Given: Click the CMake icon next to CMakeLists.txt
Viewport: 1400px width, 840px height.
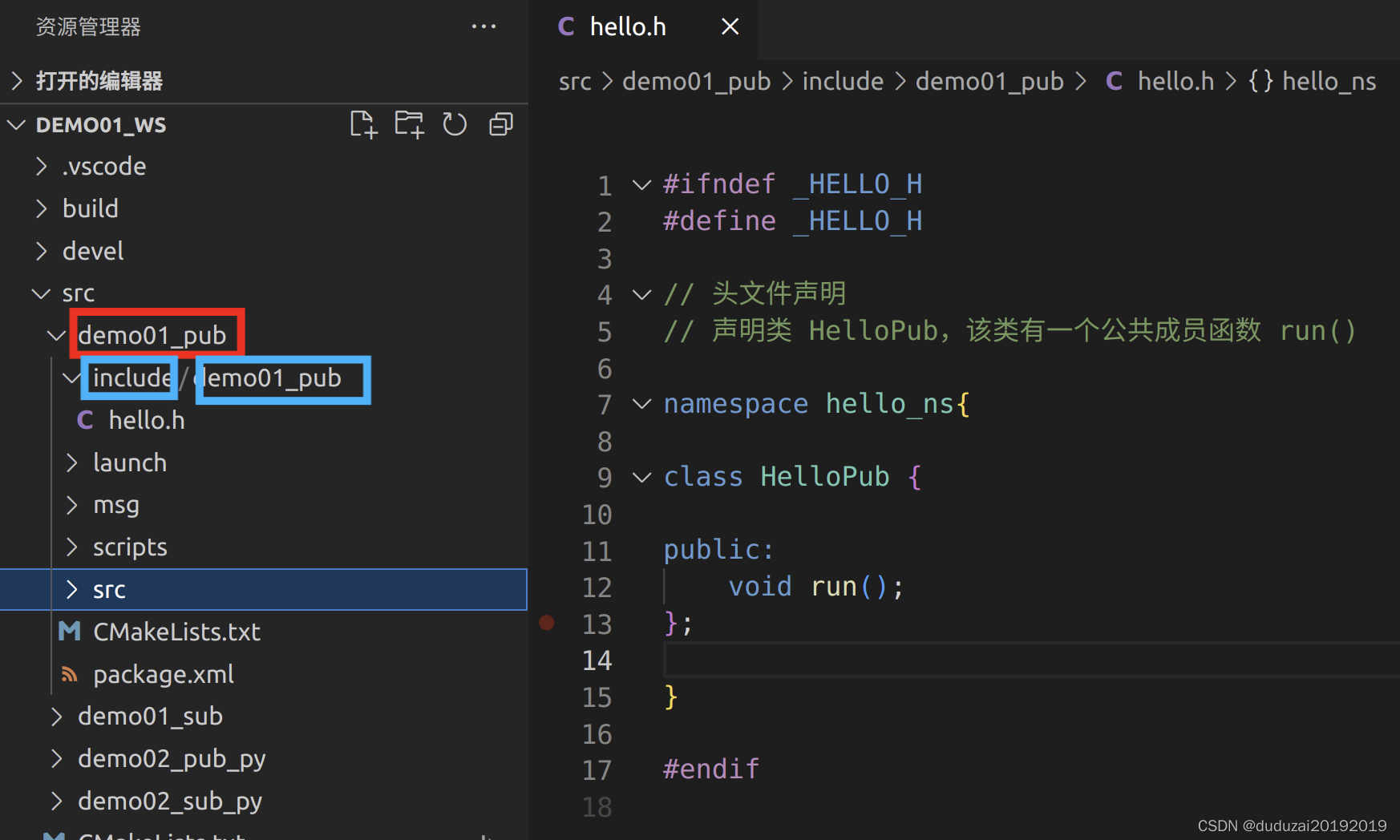Looking at the screenshot, I should point(70,632).
